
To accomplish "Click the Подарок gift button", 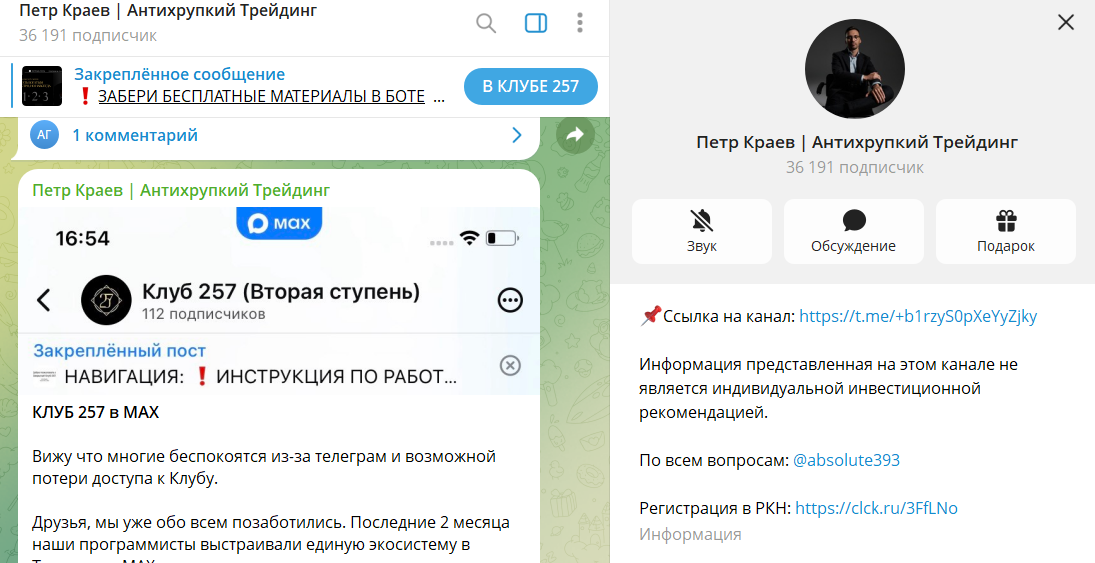I will [1005, 231].
